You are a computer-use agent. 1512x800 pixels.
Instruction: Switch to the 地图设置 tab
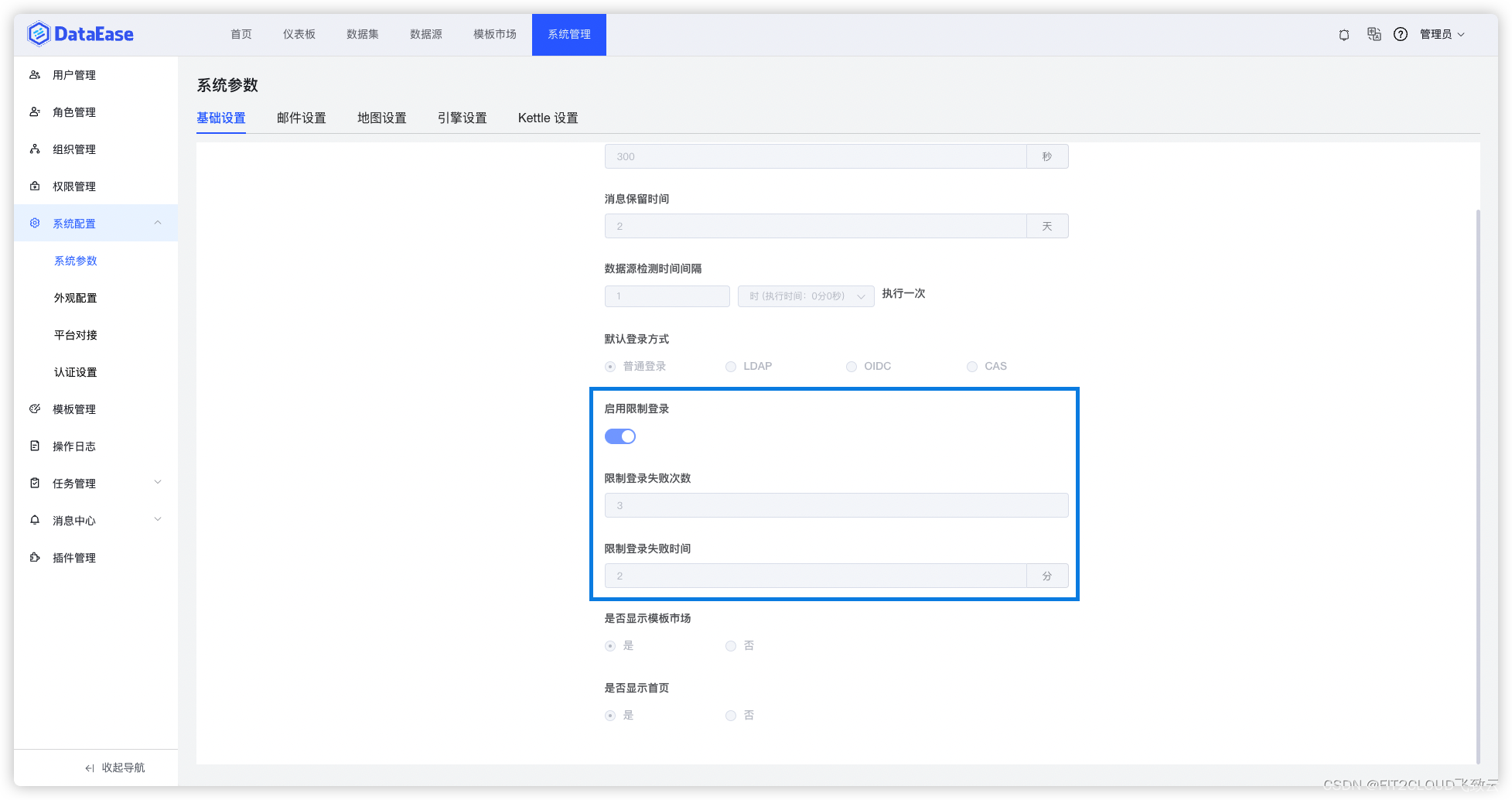[382, 118]
